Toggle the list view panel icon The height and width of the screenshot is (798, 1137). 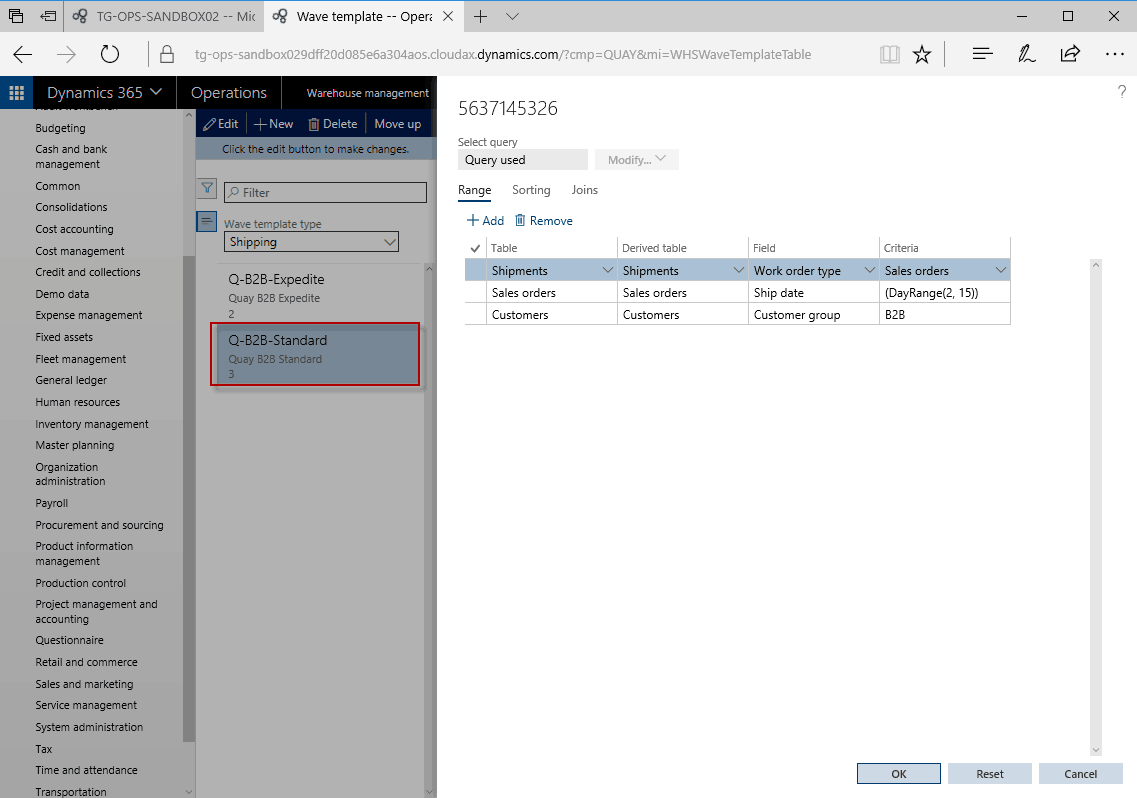(x=207, y=221)
